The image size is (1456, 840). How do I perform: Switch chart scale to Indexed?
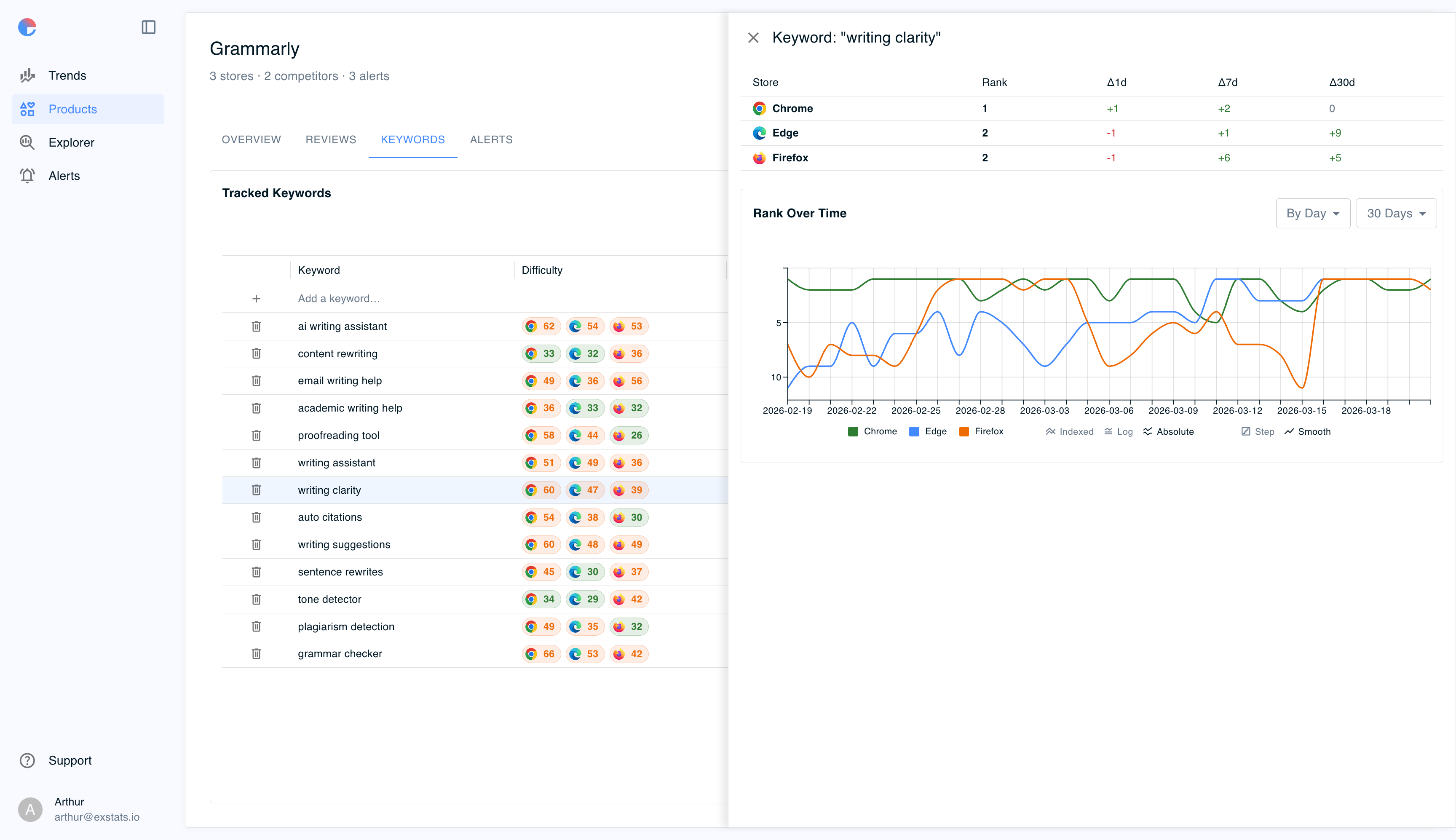[x=1070, y=431]
